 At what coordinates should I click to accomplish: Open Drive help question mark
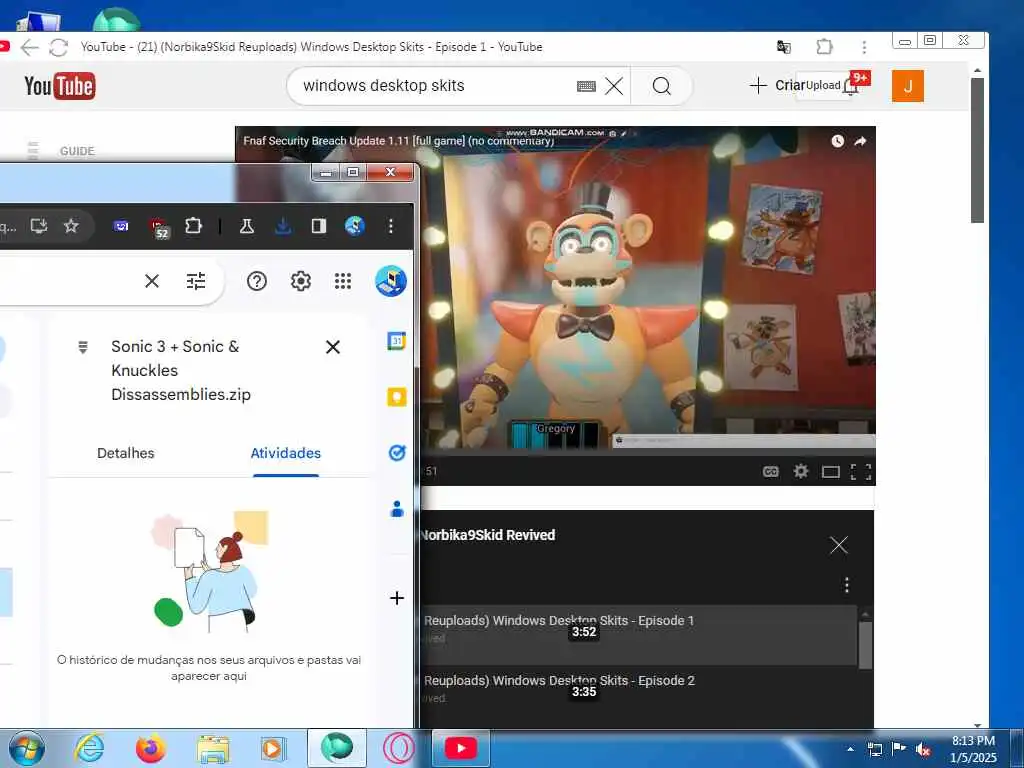[x=257, y=281]
